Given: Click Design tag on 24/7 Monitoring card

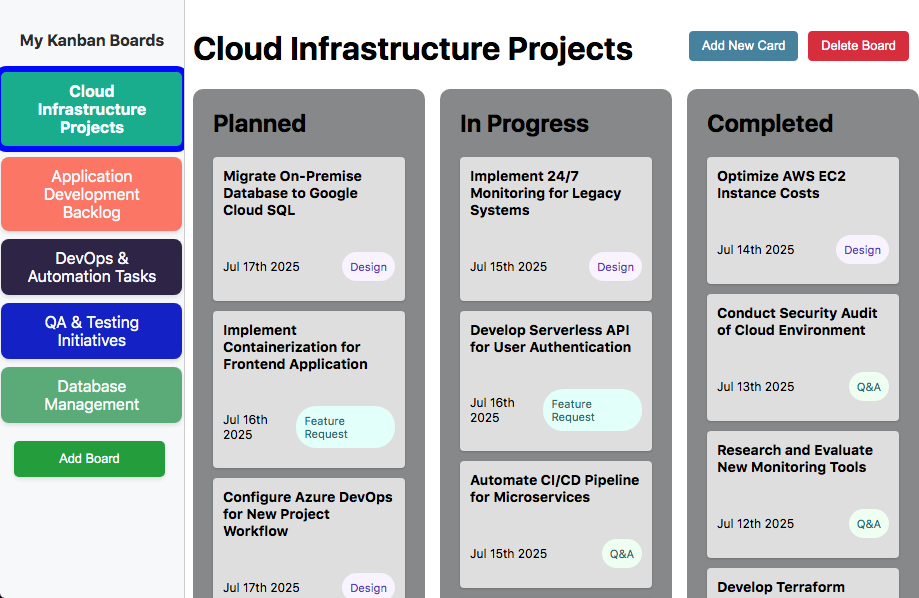Looking at the screenshot, I should click(615, 267).
